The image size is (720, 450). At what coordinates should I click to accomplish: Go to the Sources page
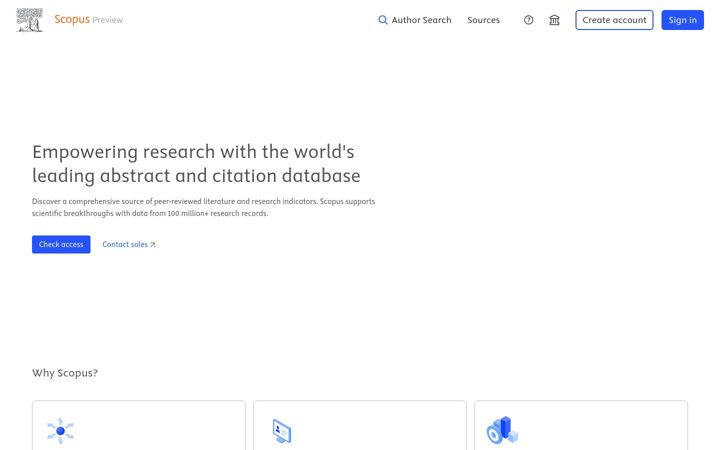pyautogui.click(x=484, y=20)
